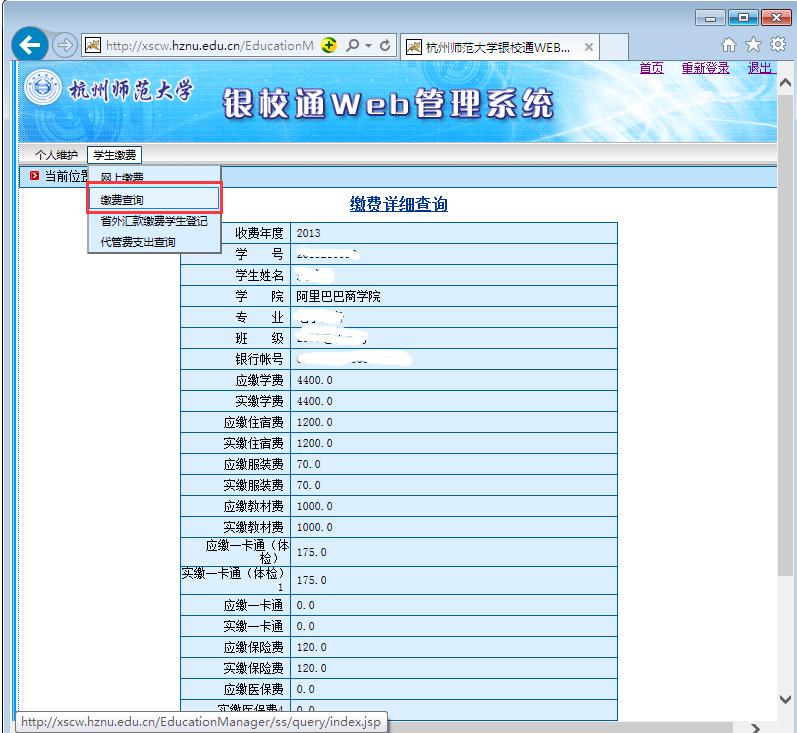Choose 代管费支出查询 menu entry
The width and height of the screenshot is (797, 733).
[138, 242]
